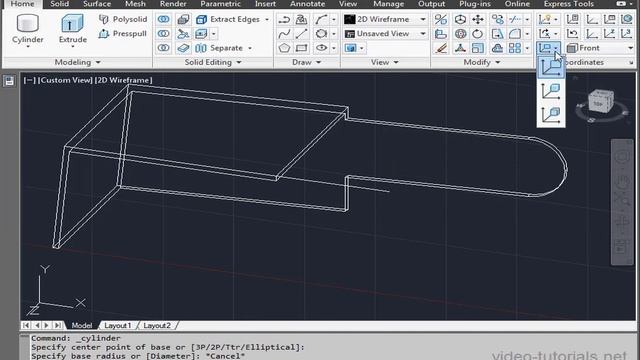640x360 pixels.
Task: Click the Z-Axis Vector UCS icon
Action: (609, 33)
